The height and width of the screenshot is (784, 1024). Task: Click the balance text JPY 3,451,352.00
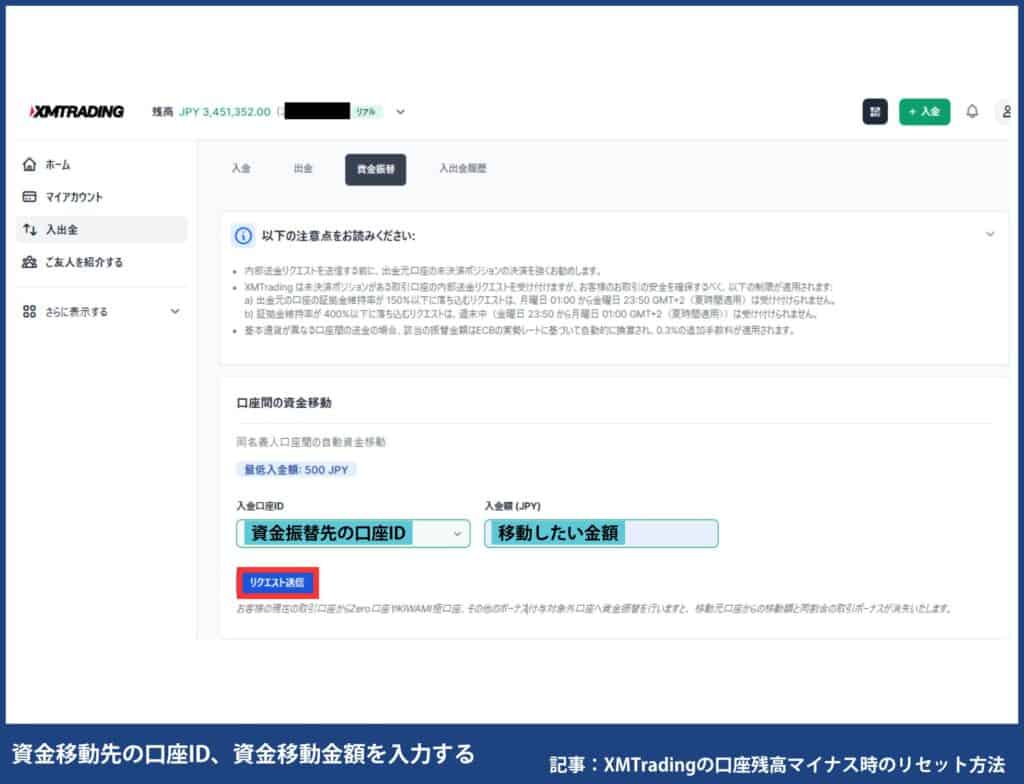coord(225,112)
